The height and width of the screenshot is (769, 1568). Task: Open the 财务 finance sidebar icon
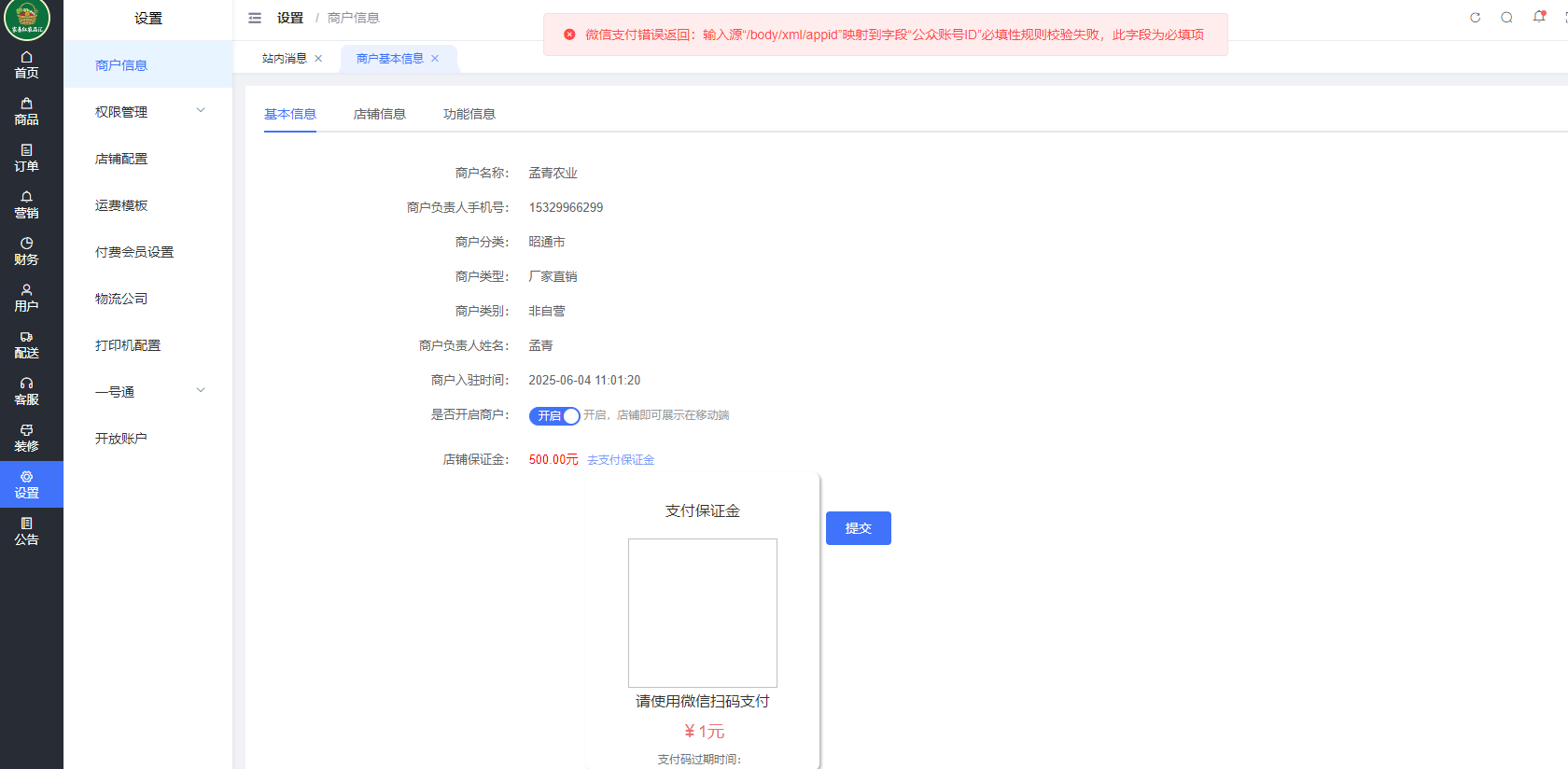pos(26,251)
